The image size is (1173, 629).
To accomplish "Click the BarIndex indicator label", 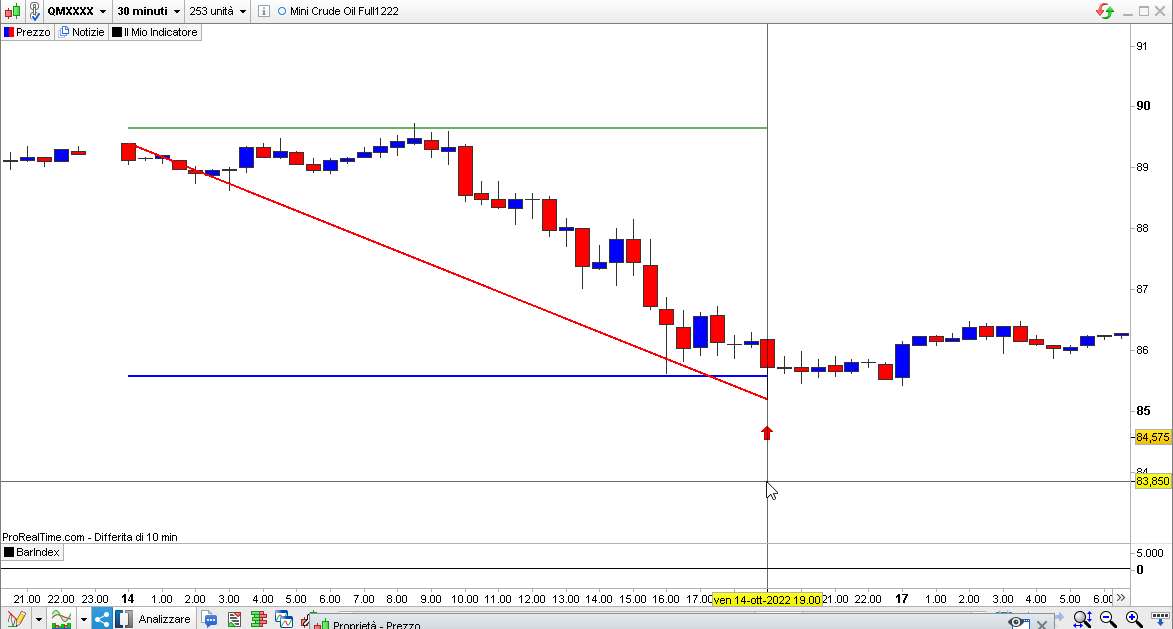I will pos(31,552).
